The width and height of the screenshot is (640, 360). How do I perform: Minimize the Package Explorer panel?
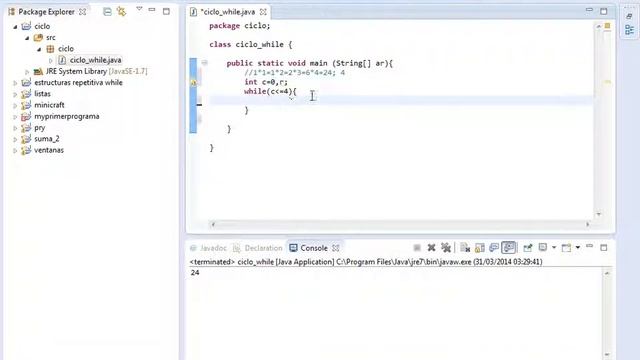[x=152, y=10]
